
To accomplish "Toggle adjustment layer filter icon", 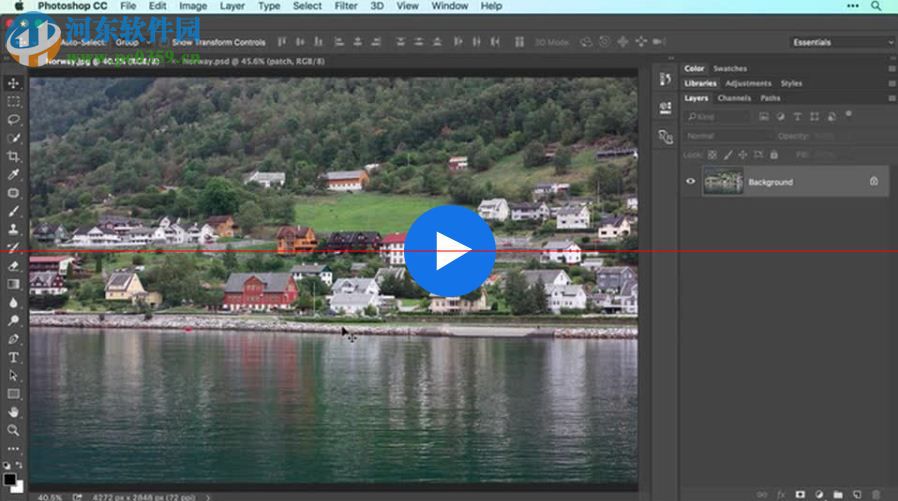I will (x=781, y=116).
